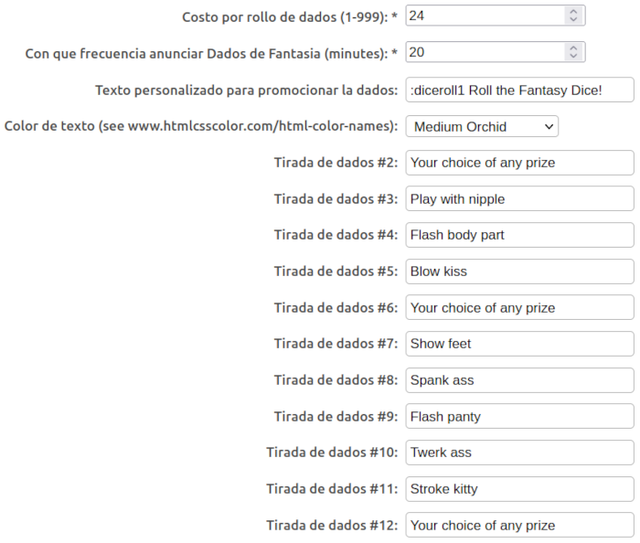
Task: Click the Tirada de dados #12 field
Action: (519, 525)
